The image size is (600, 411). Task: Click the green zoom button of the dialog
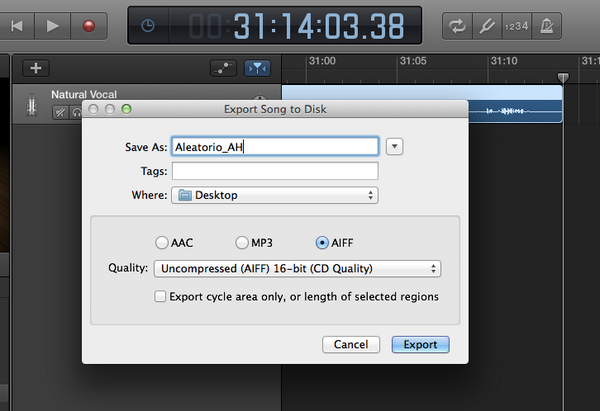click(x=126, y=109)
